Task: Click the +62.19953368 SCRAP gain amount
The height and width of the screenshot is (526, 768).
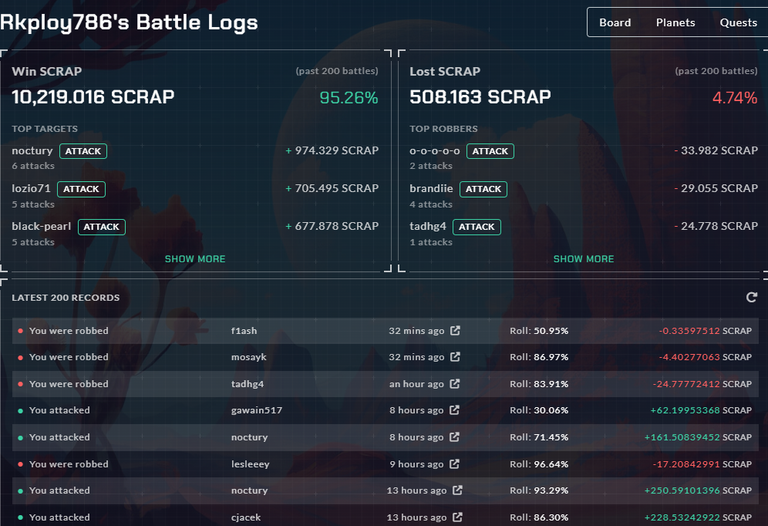Action: pos(701,410)
